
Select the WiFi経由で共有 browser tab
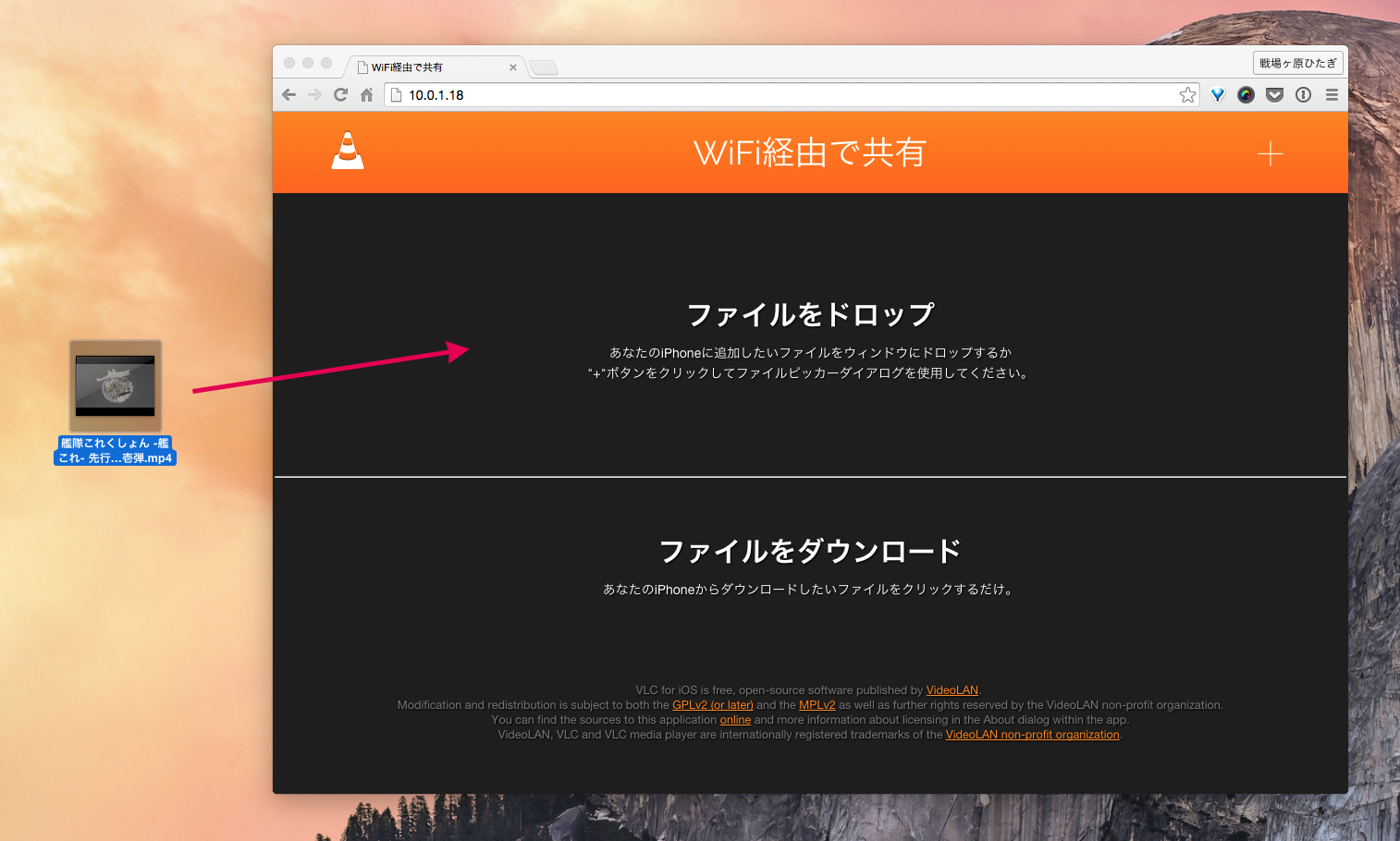pyautogui.click(x=435, y=67)
